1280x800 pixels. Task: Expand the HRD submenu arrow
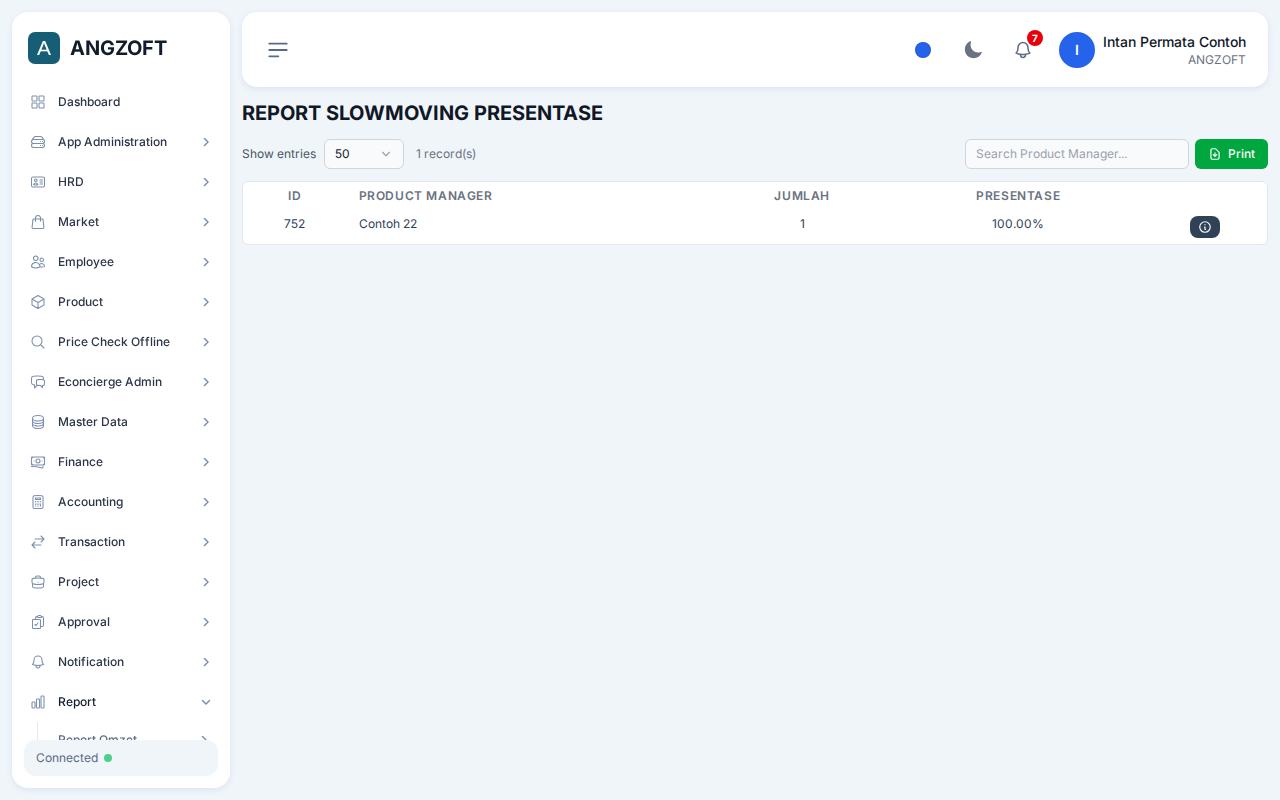pos(206,182)
